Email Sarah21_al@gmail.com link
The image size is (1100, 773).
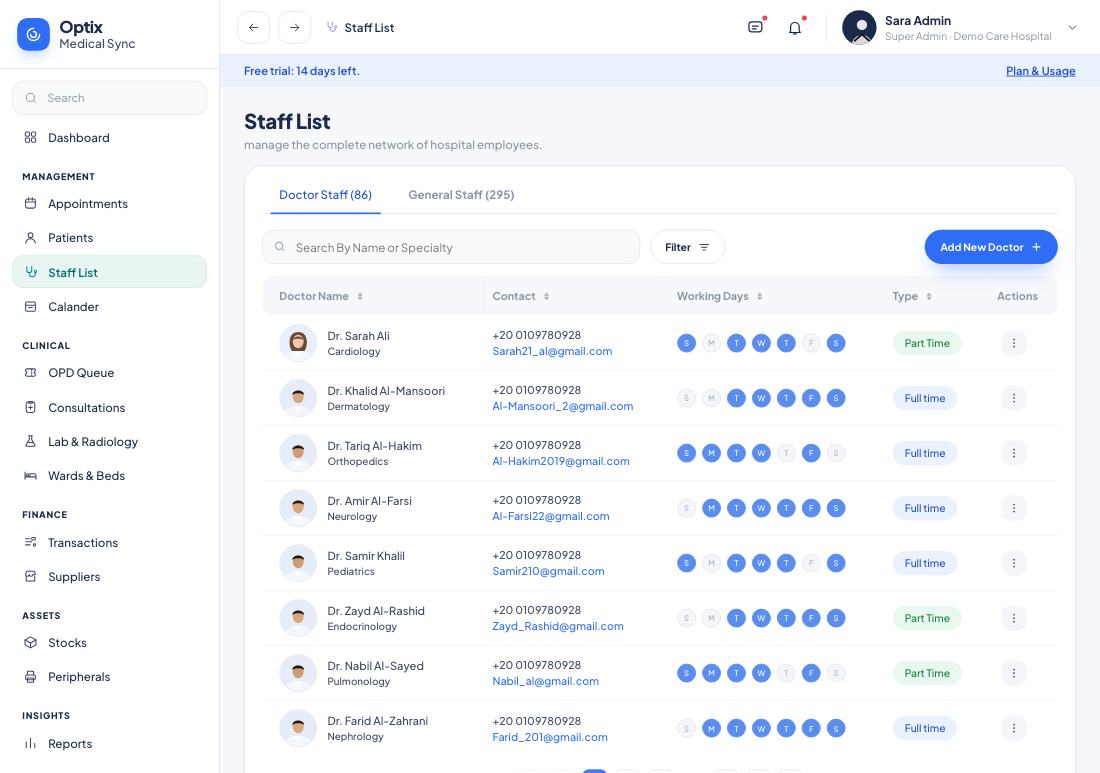(x=552, y=351)
